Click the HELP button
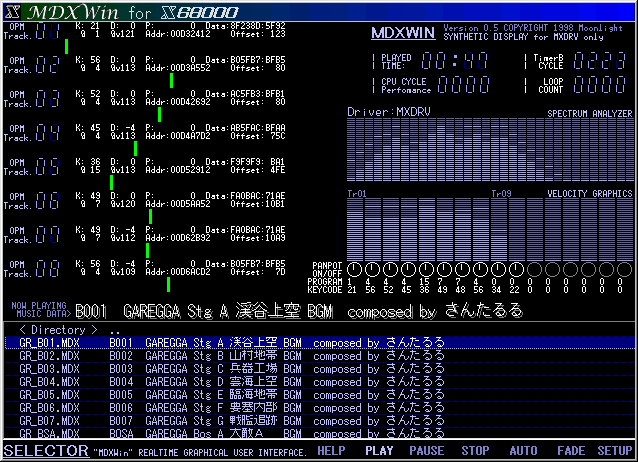 coord(331,451)
